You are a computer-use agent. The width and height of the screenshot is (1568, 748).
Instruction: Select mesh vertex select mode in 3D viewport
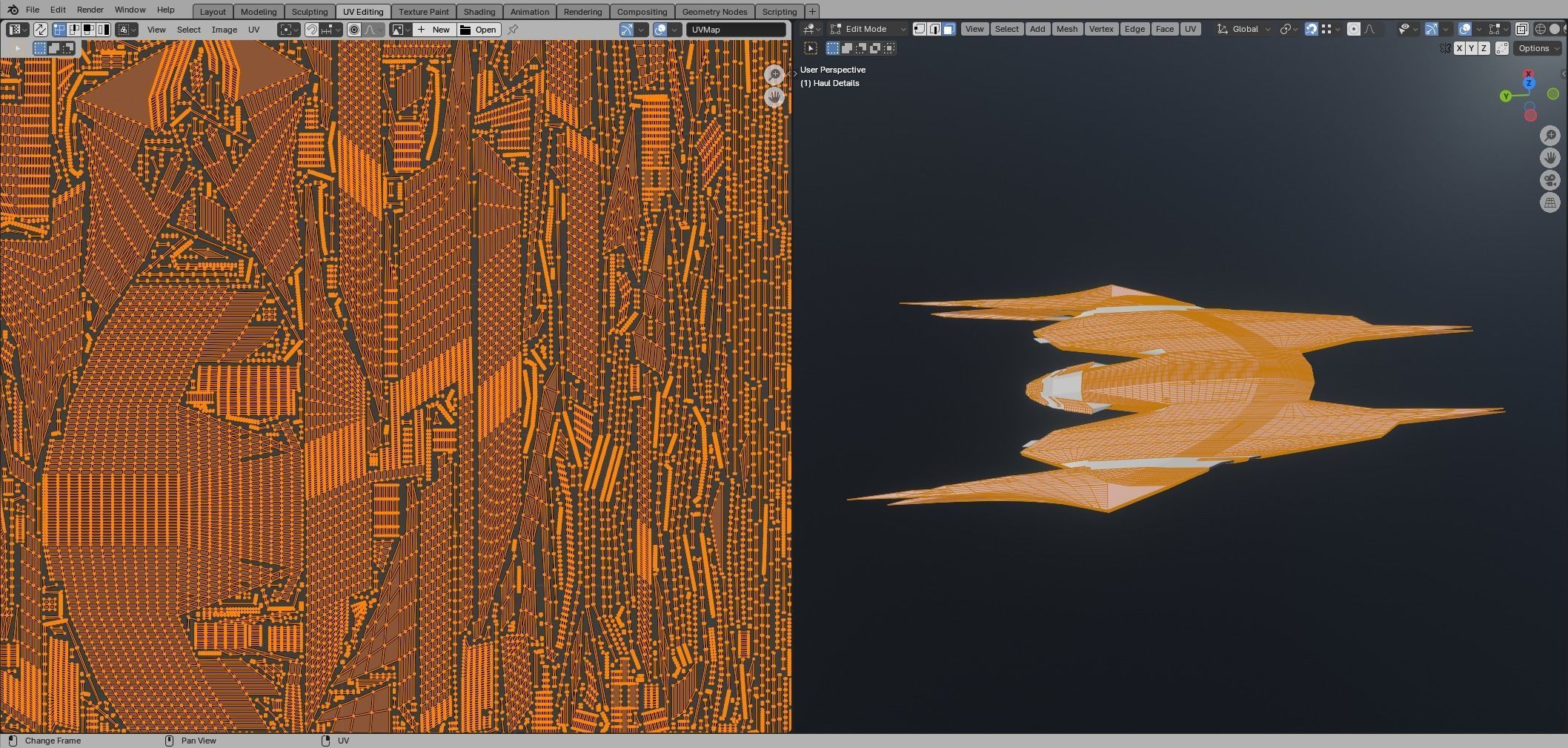pyautogui.click(x=920, y=29)
